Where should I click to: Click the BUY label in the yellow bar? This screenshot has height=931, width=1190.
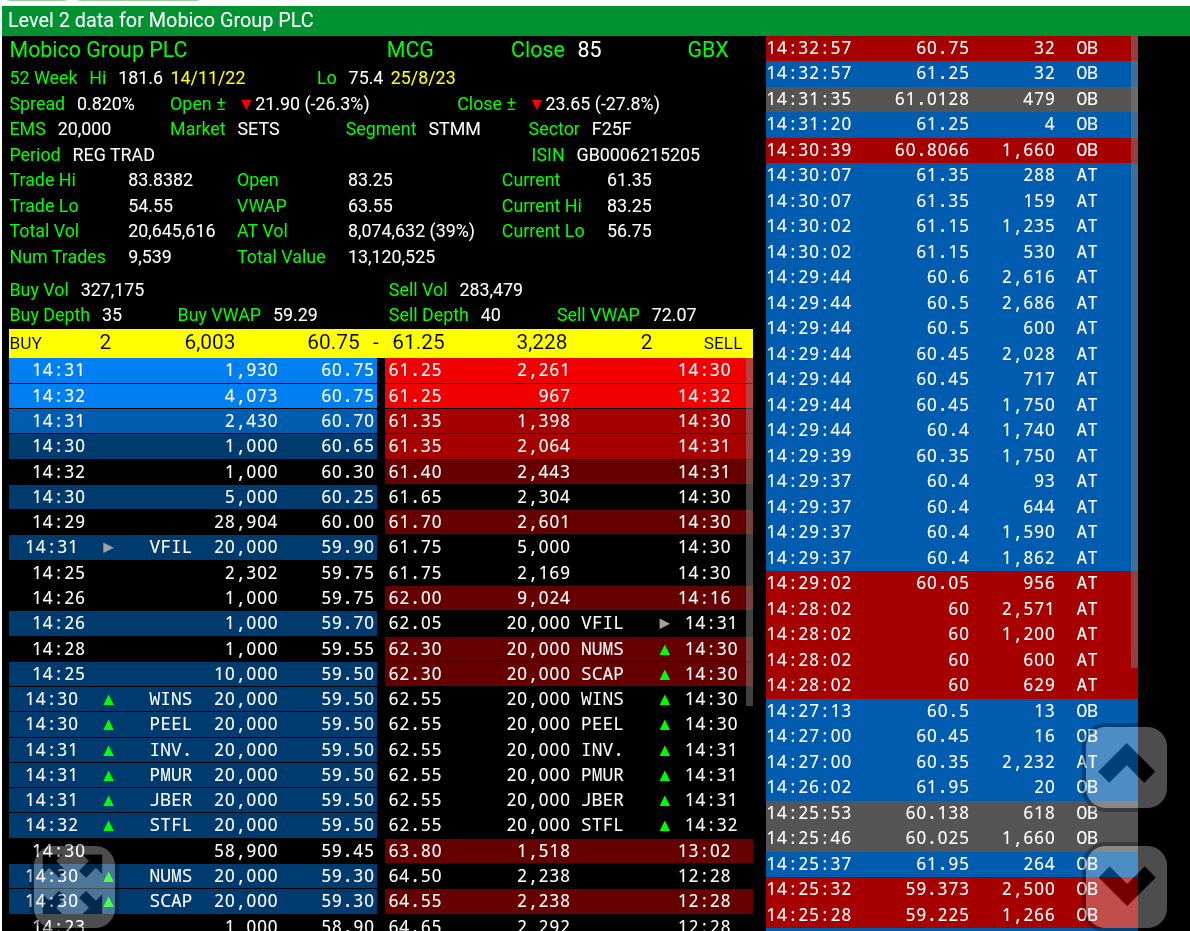(x=26, y=343)
